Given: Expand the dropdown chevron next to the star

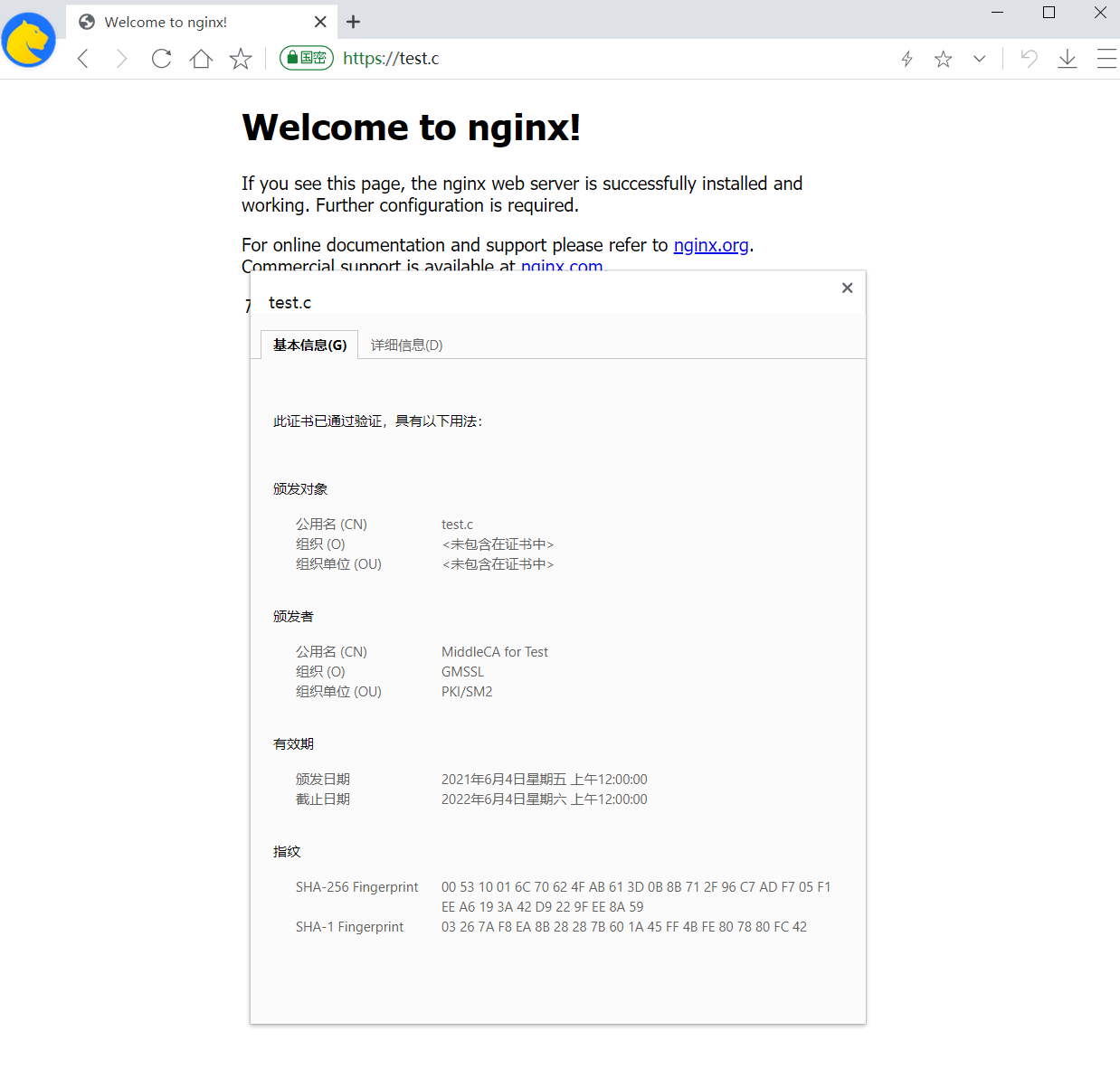Looking at the screenshot, I should click(980, 58).
